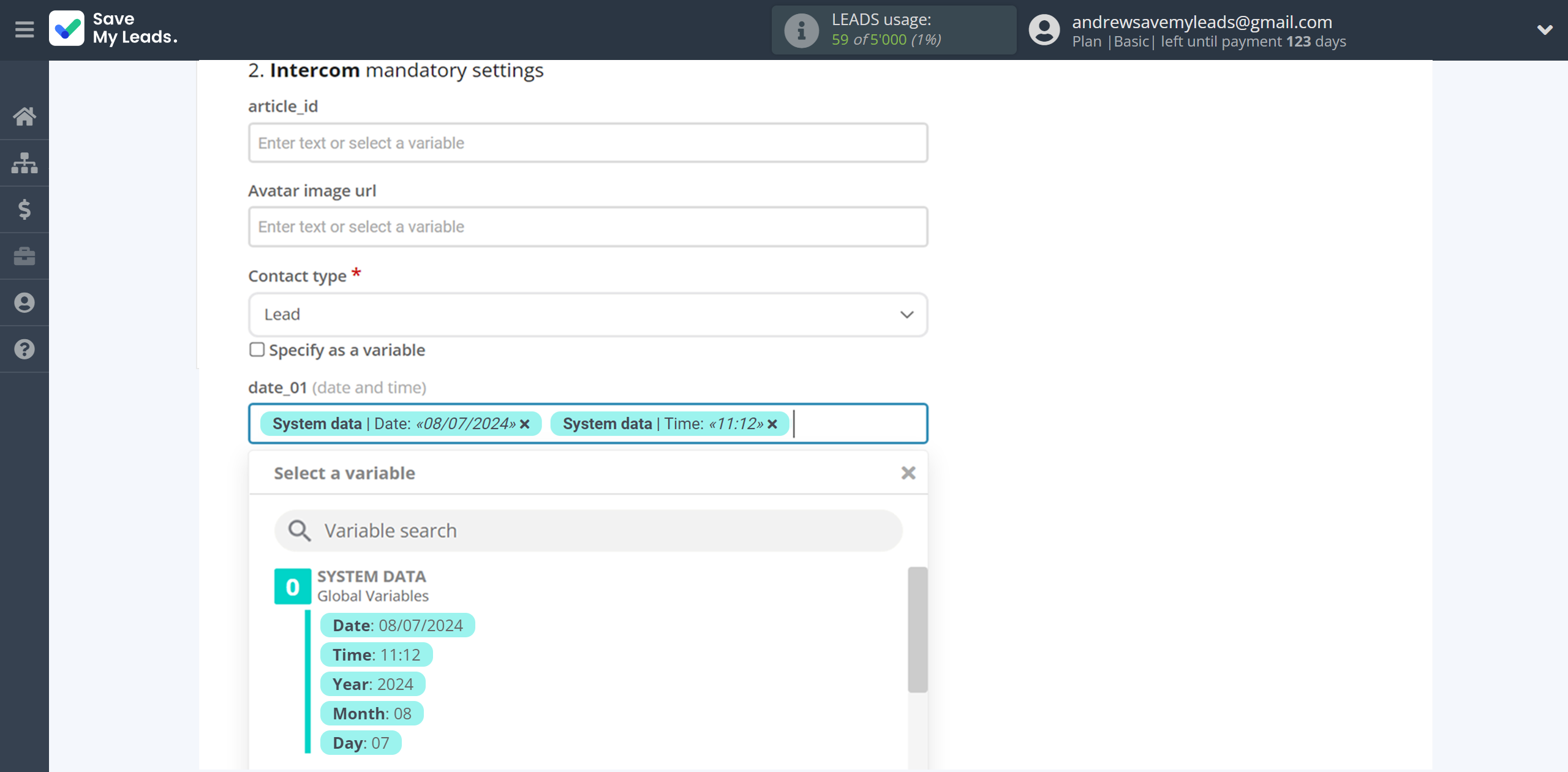Viewport: 1568px width, 772px height.
Task: Click the account avatar icon
Action: point(1044,30)
